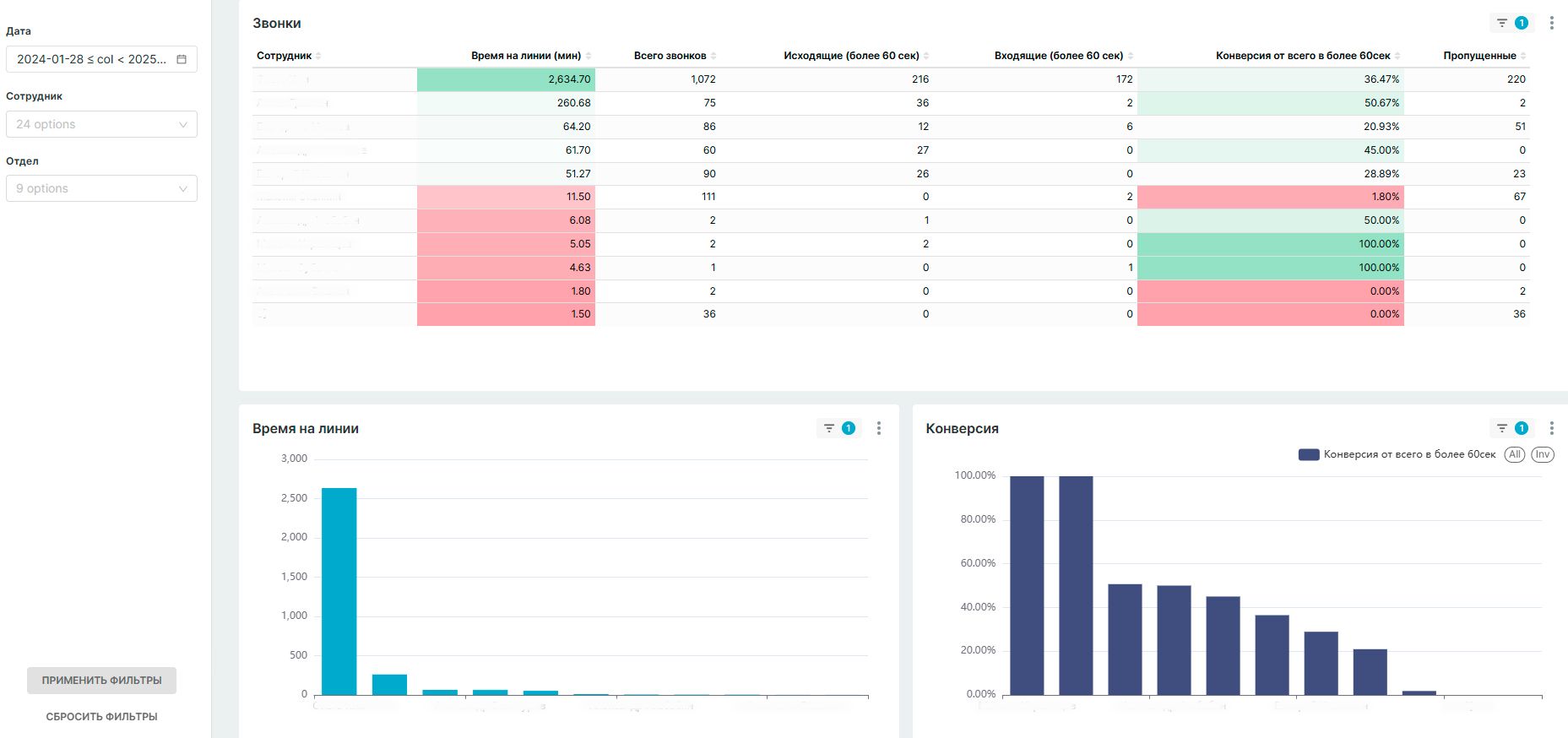Invert legend selection with Inv
Image resolution: width=1568 pixels, height=738 pixels.
(x=1543, y=454)
